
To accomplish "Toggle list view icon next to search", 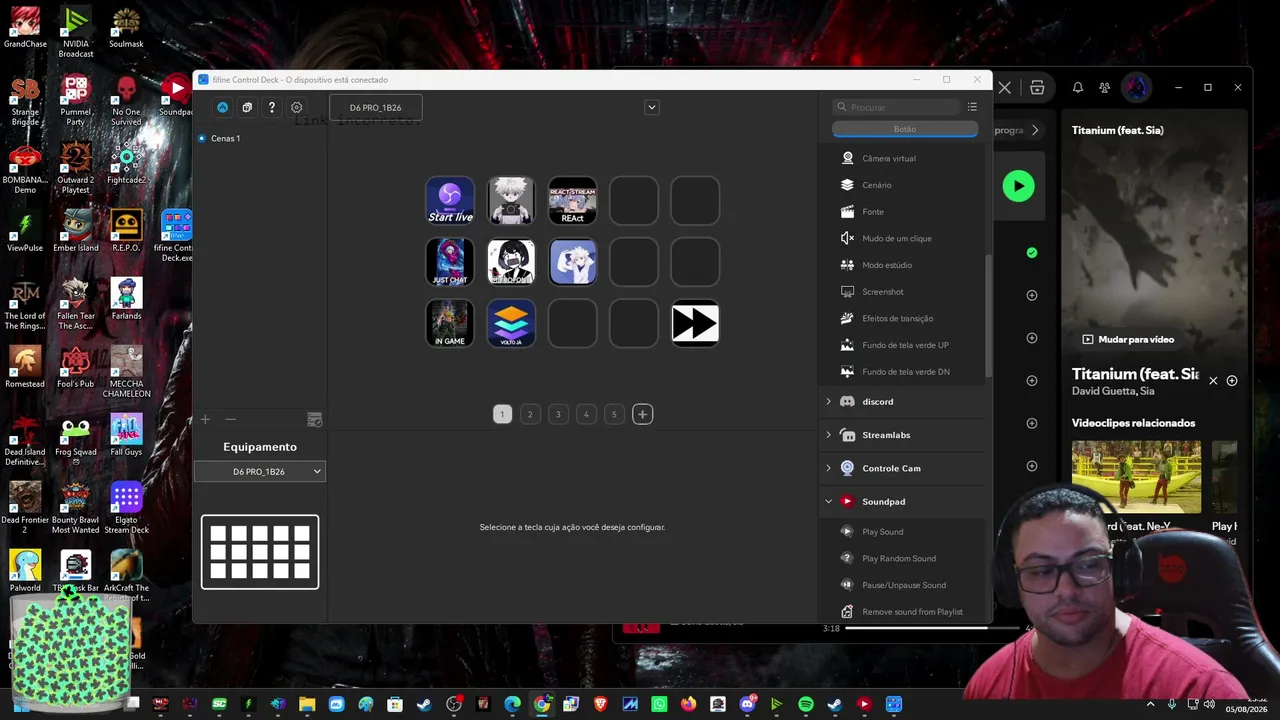I will coord(972,107).
